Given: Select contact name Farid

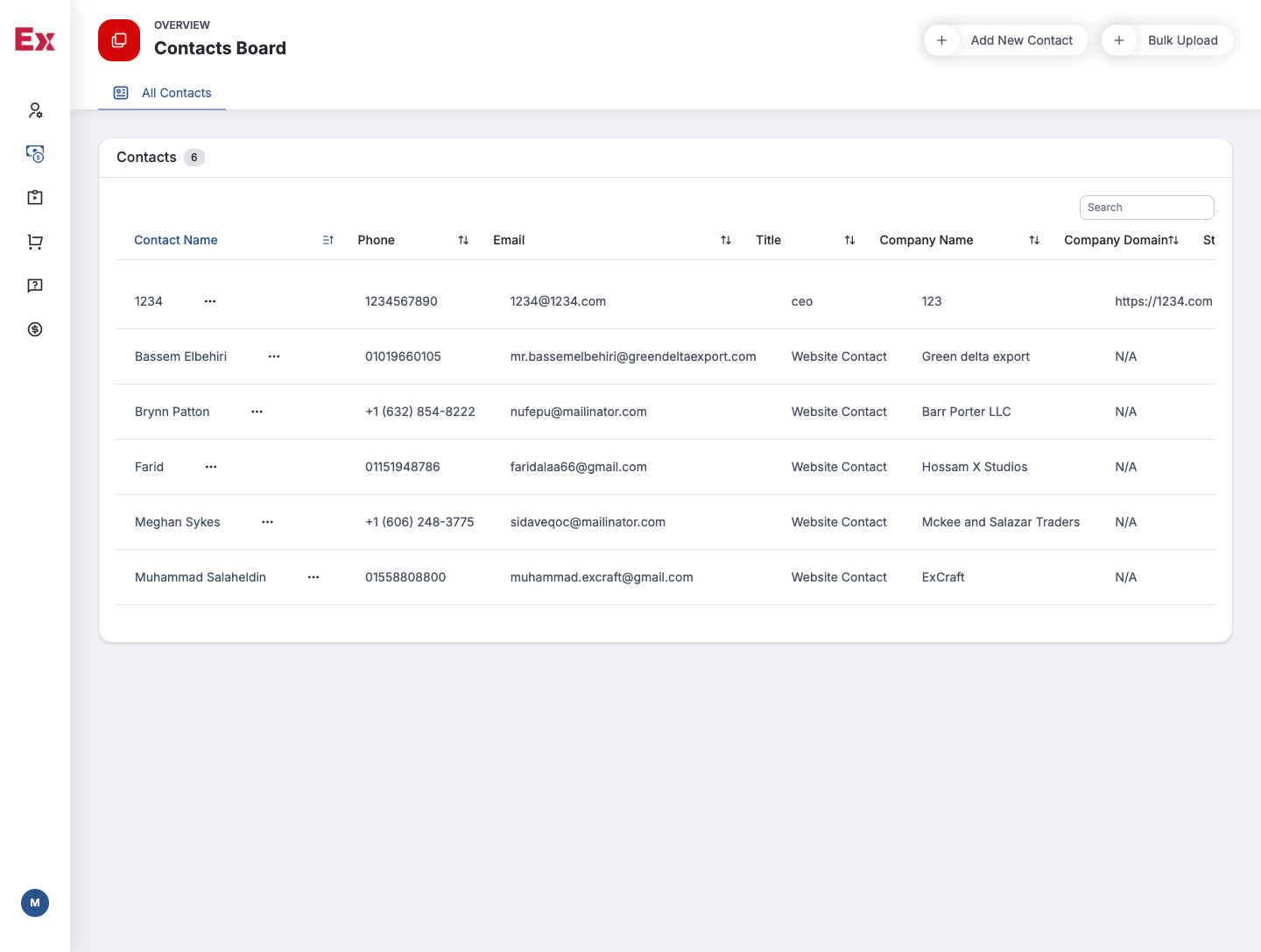Looking at the screenshot, I should point(149,467).
